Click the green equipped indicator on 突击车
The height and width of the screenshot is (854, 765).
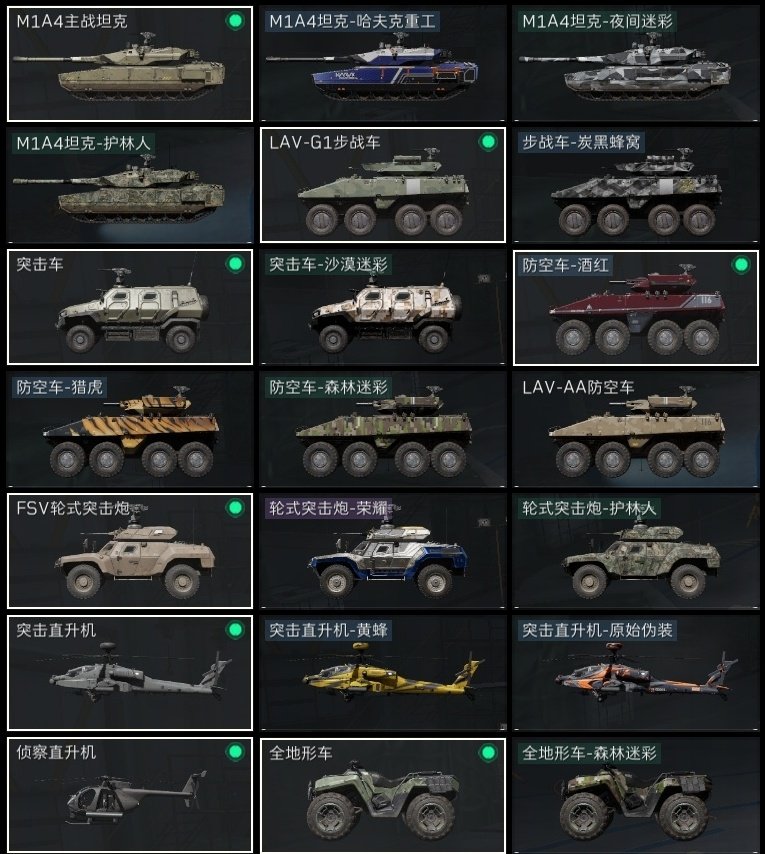235,264
